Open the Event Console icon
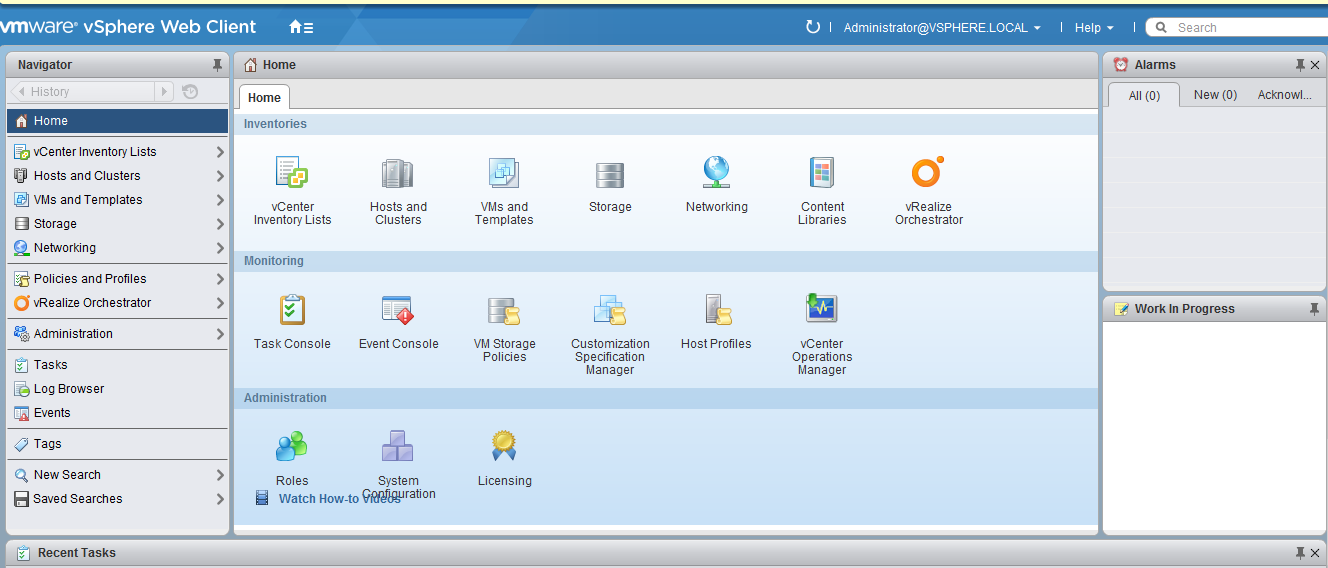This screenshot has width=1328, height=568. coord(398,309)
